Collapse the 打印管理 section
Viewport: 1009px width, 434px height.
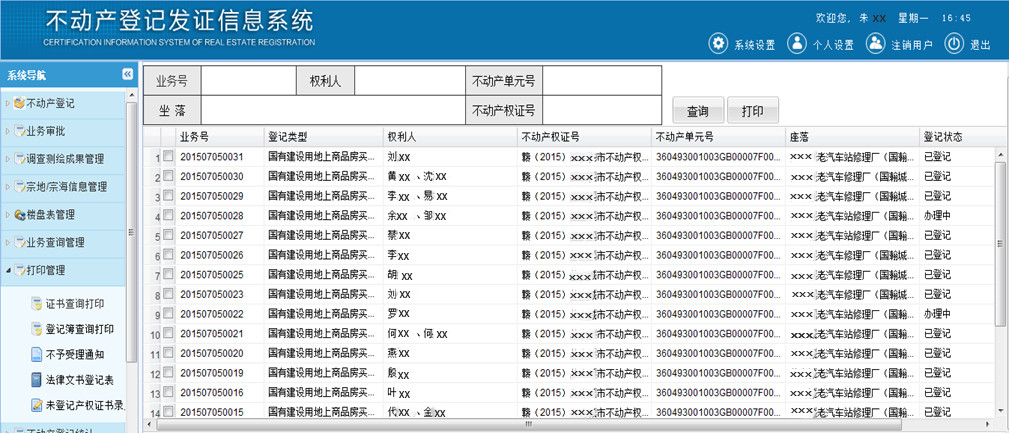pos(8,270)
